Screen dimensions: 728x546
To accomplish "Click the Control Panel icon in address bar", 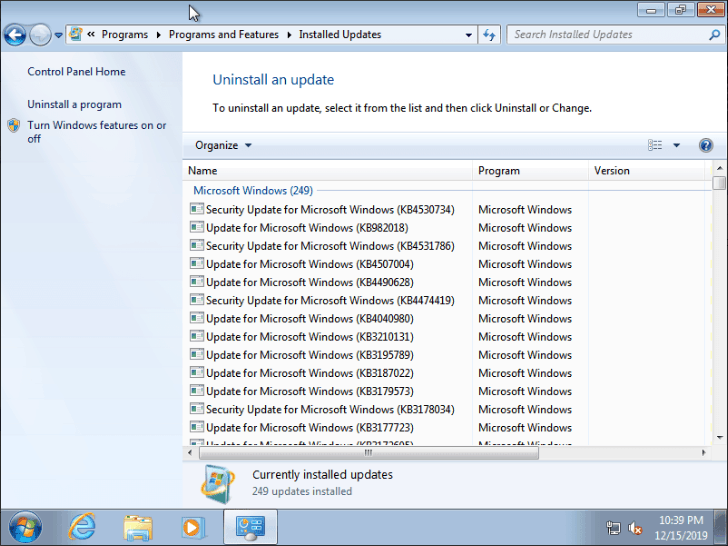I will tap(76, 34).
